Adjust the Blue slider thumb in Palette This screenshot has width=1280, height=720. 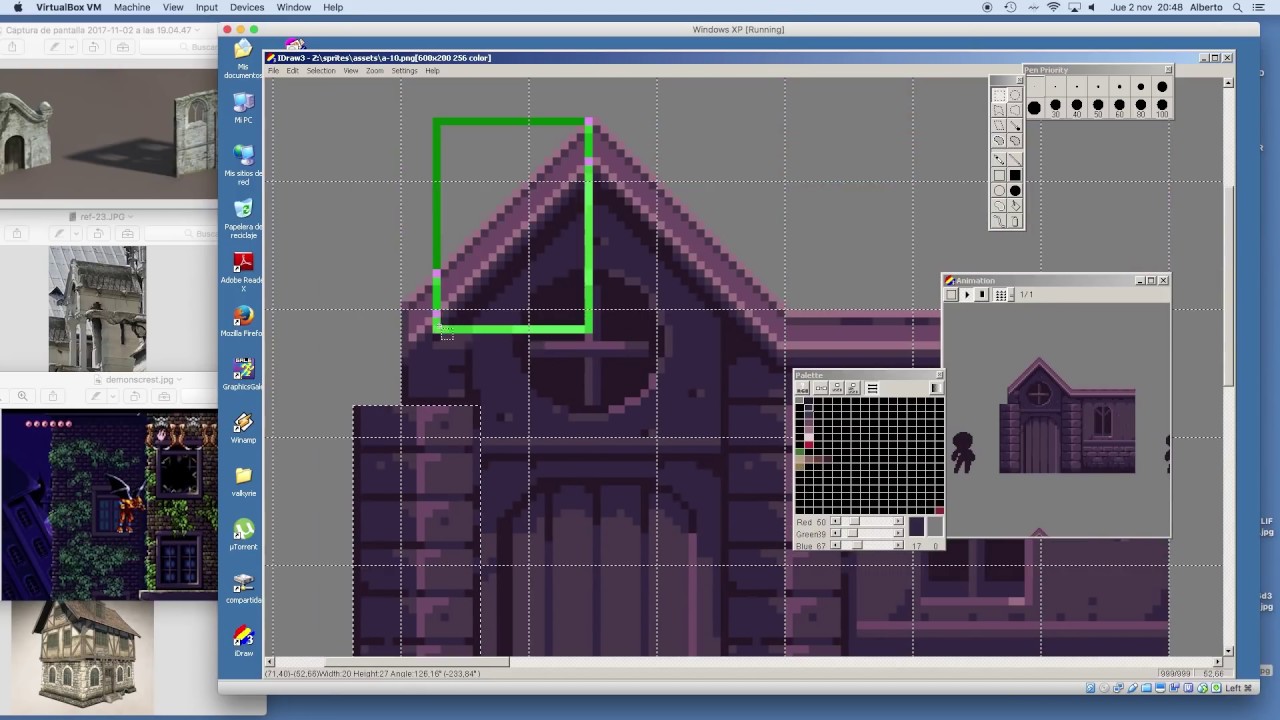pos(857,545)
